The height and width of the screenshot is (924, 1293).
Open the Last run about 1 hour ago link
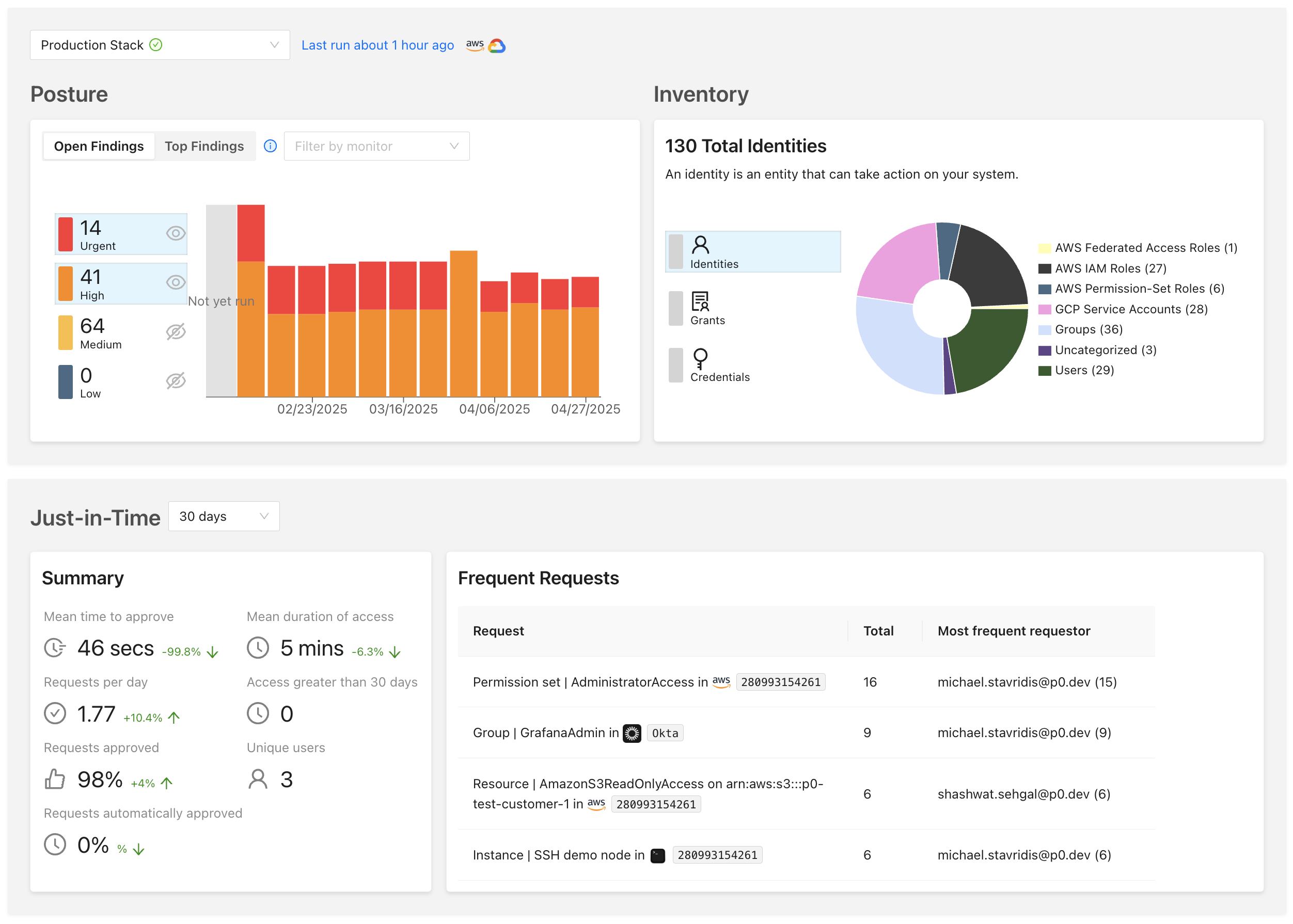click(x=377, y=45)
